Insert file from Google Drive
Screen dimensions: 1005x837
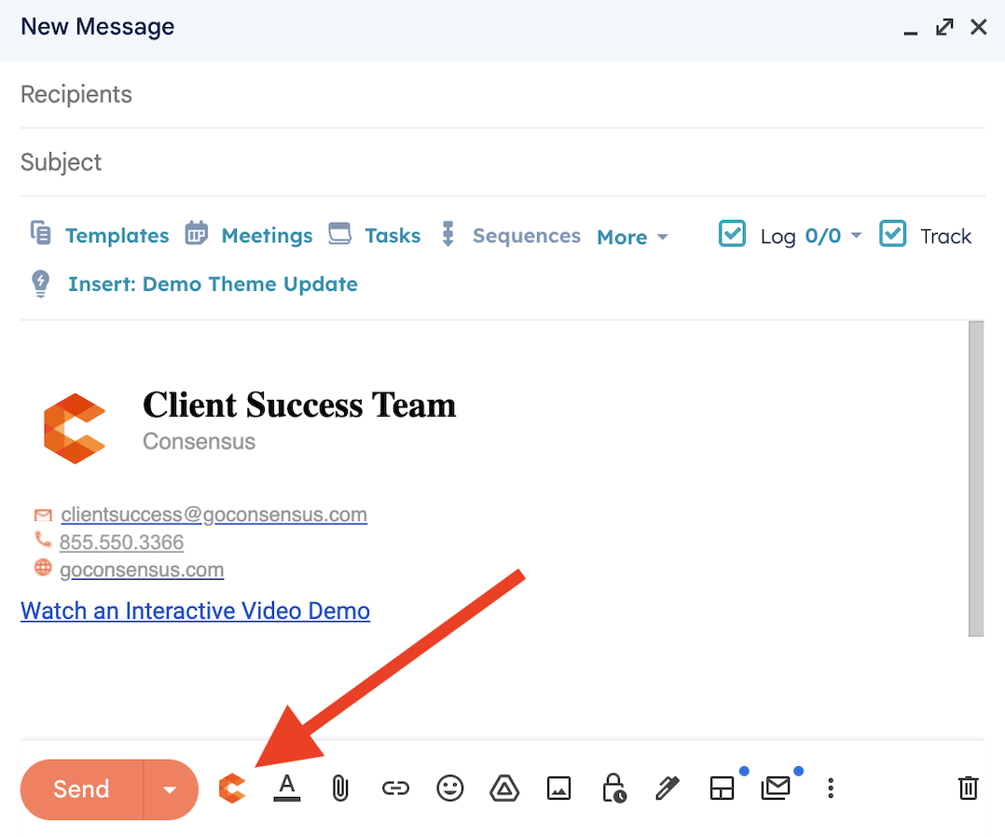tap(504, 789)
